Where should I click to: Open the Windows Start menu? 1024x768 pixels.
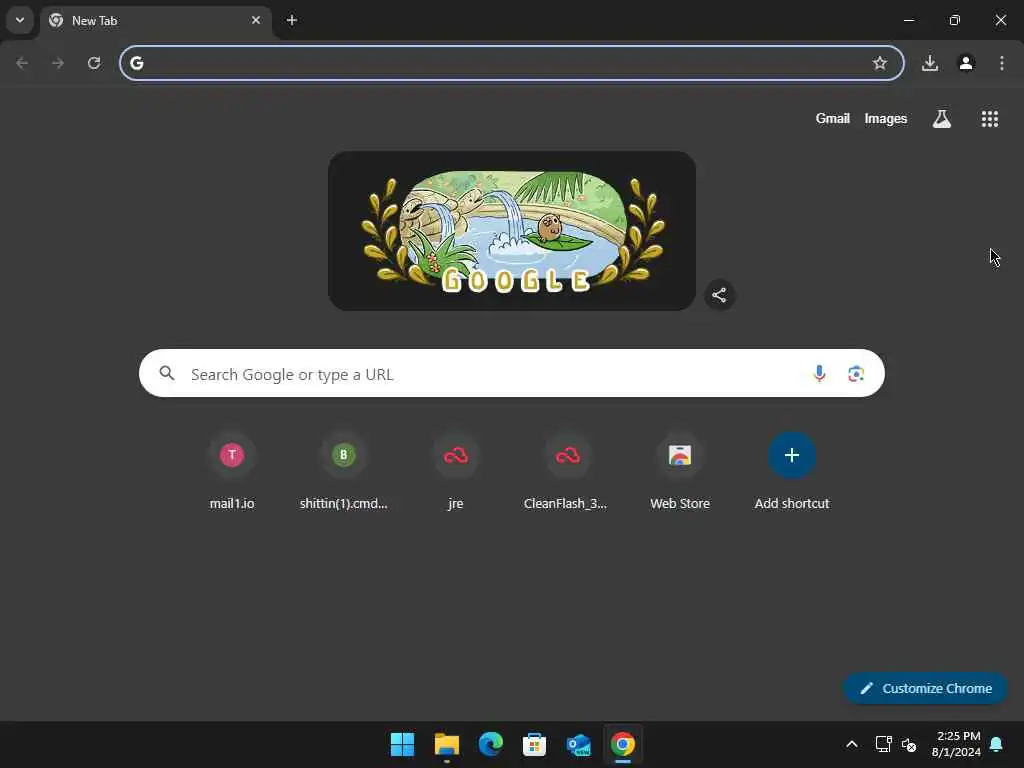402,744
